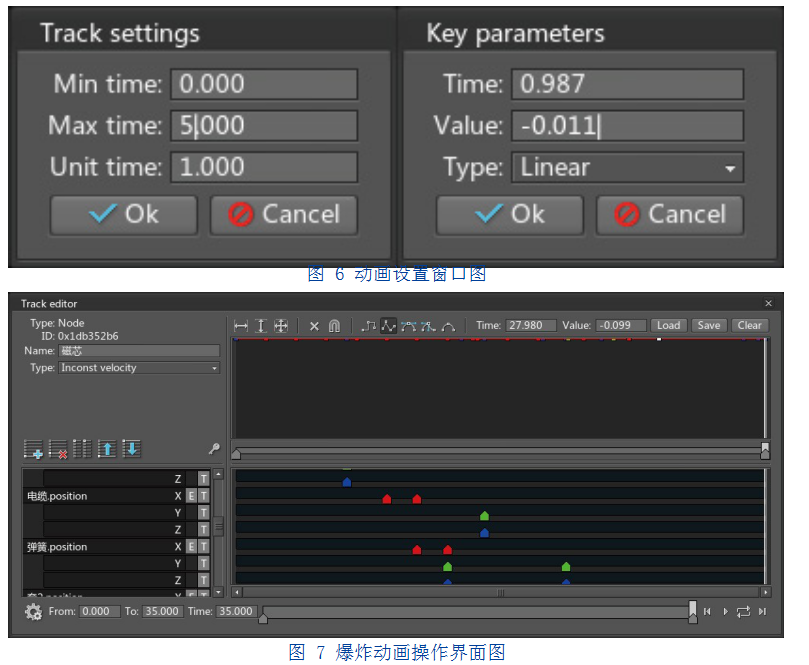Click the clone tracks icon
Viewport: 809px width, 665px height.
pyautogui.click(x=82, y=449)
